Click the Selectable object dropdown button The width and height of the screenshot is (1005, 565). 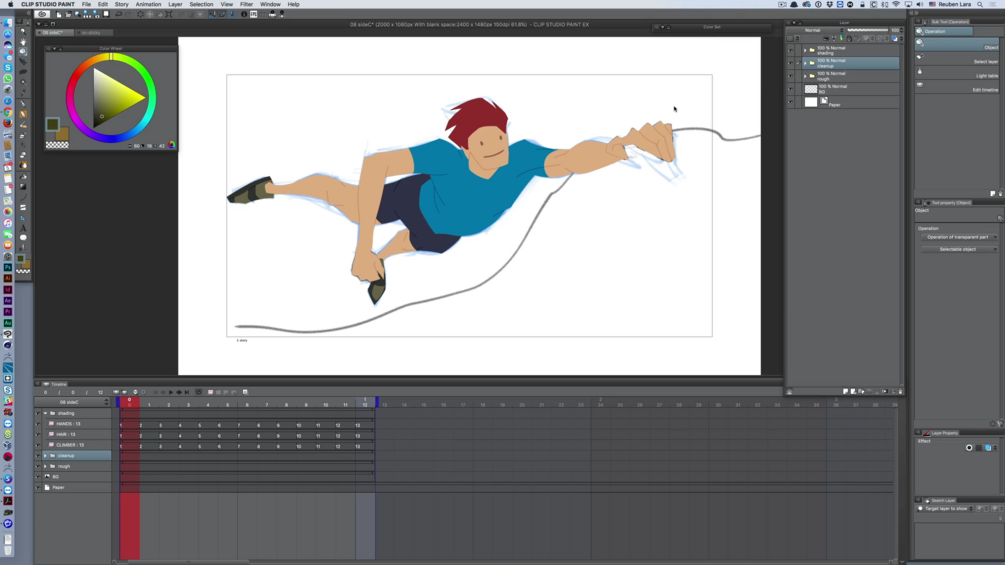(959, 249)
